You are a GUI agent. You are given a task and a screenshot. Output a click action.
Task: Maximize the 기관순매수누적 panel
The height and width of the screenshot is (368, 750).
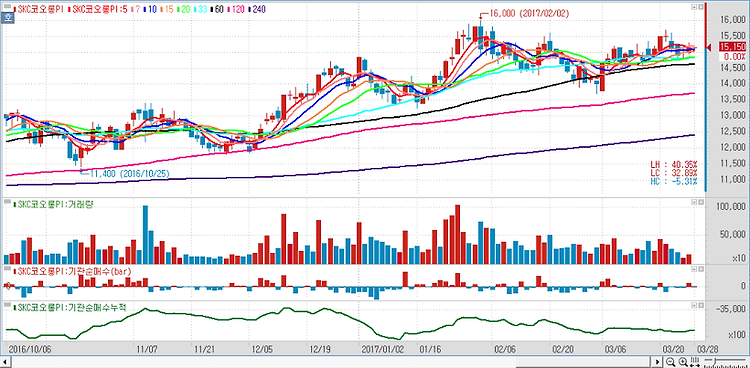click(701, 305)
